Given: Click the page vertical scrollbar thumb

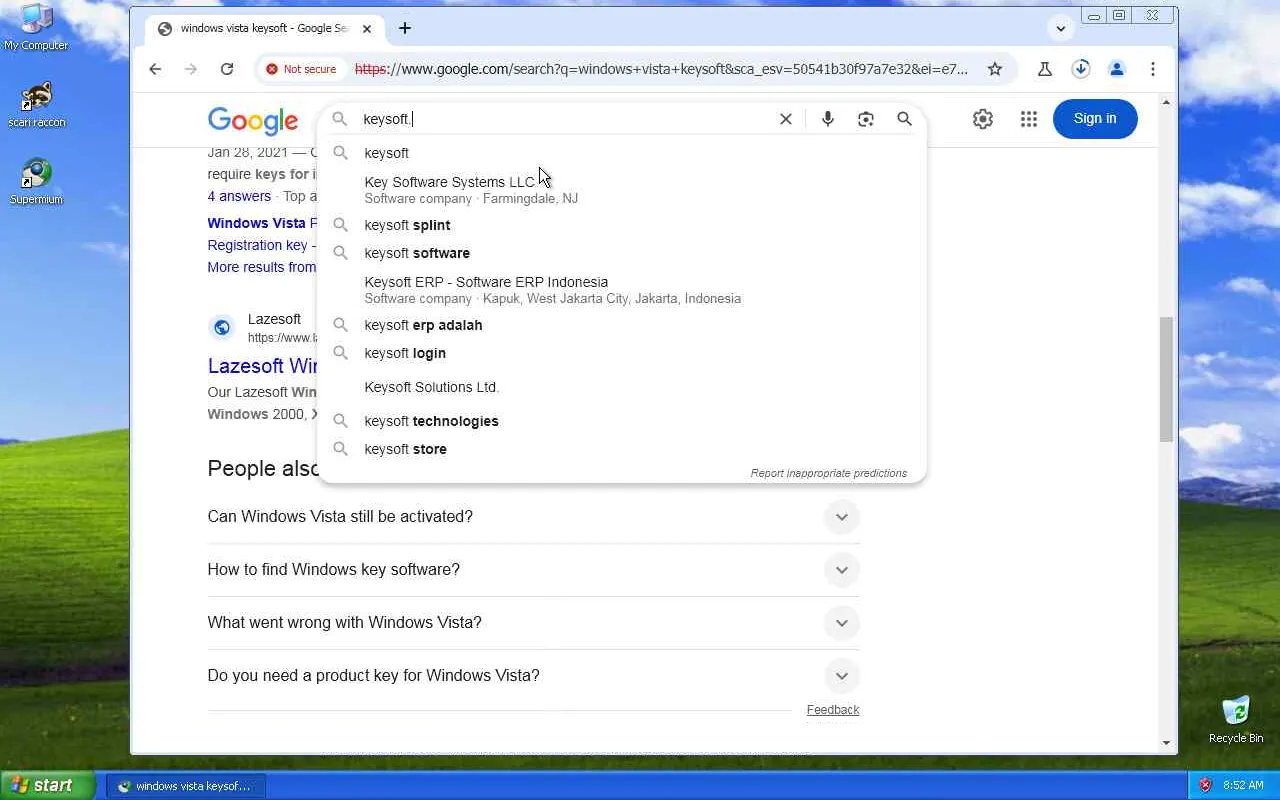Looking at the screenshot, I should [x=1166, y=378].
